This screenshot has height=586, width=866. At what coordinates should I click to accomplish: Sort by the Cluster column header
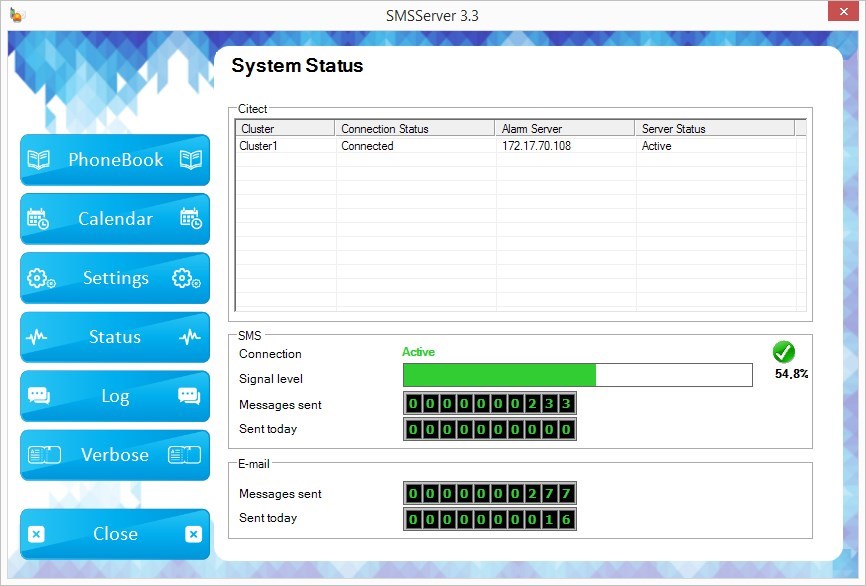[285, 129]
